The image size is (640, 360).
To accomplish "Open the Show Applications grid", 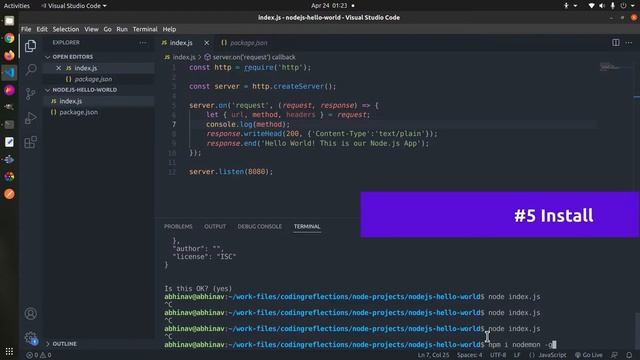I will pos(9,351).
